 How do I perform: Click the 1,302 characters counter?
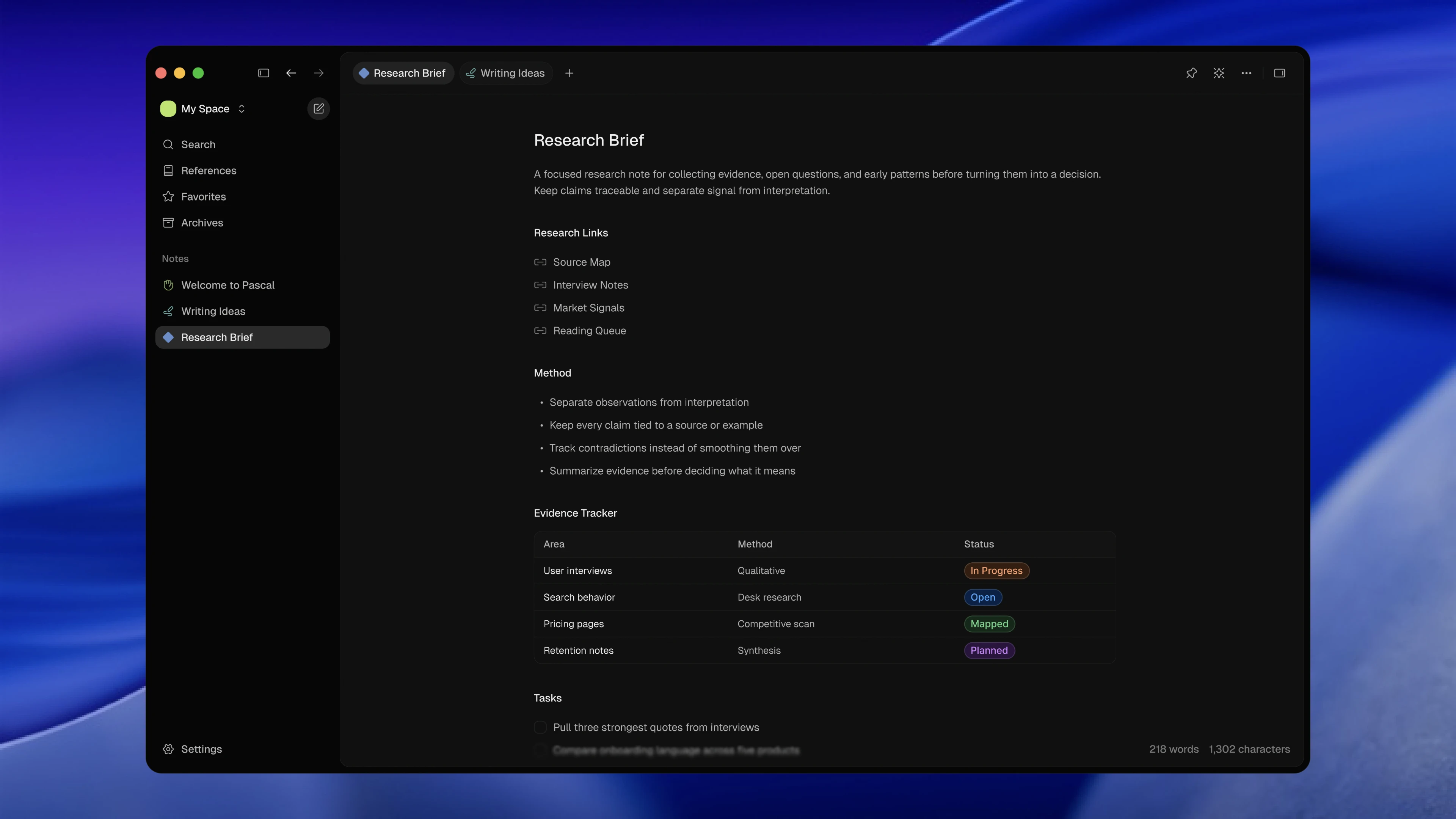click(x=1249, y=750)
